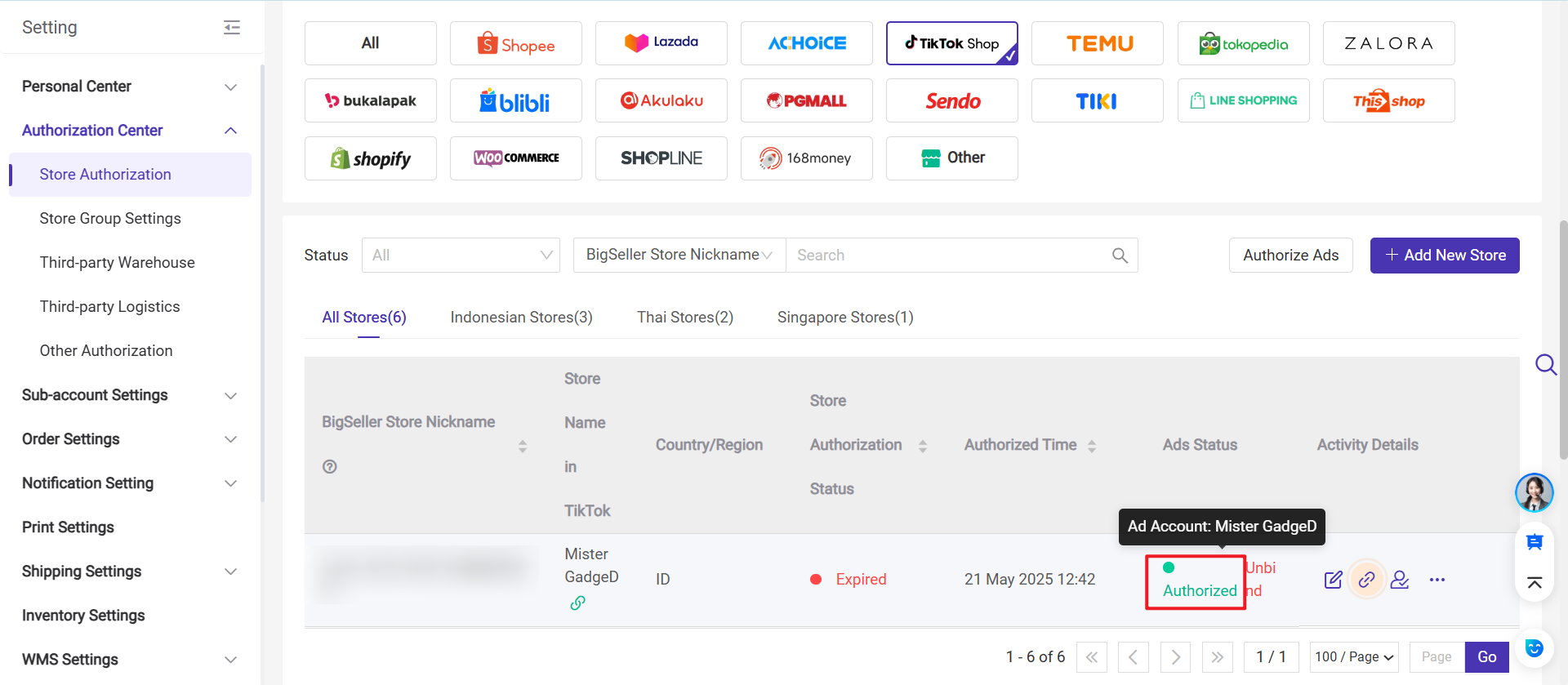Screen dimensions: 1568x685
Task: Select the 168money platform tile
Action: [807, 158]
